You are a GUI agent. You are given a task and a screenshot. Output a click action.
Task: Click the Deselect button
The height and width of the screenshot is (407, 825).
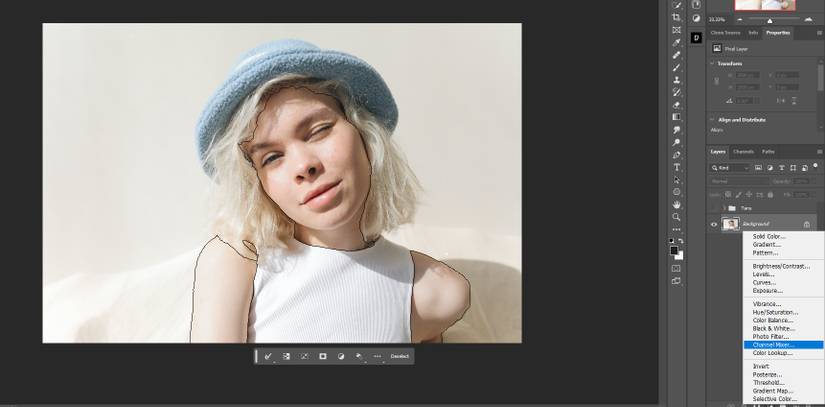(x=400, y=356)
